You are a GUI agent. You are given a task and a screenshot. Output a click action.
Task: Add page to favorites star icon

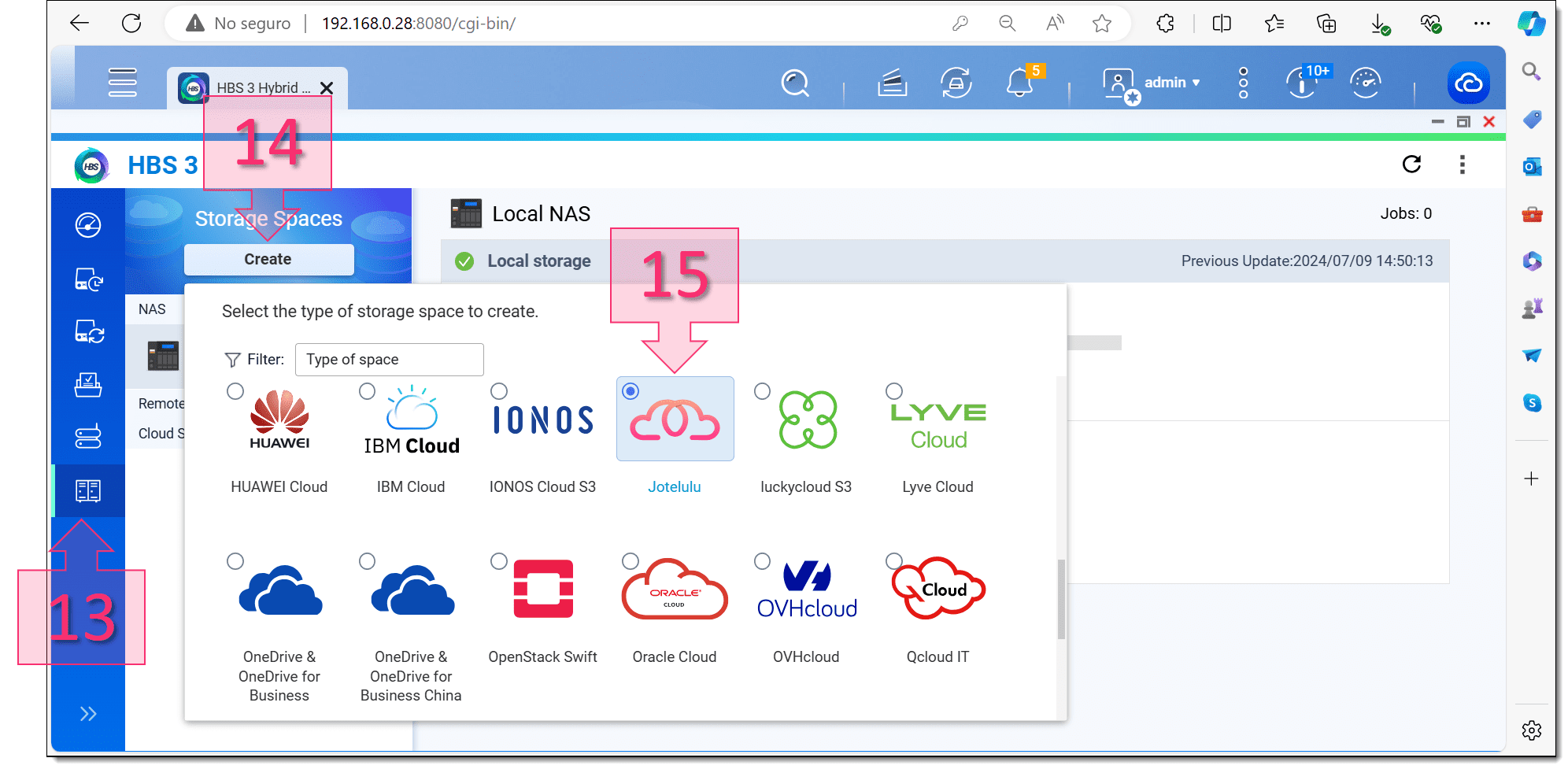click(x=1102, y=24)
